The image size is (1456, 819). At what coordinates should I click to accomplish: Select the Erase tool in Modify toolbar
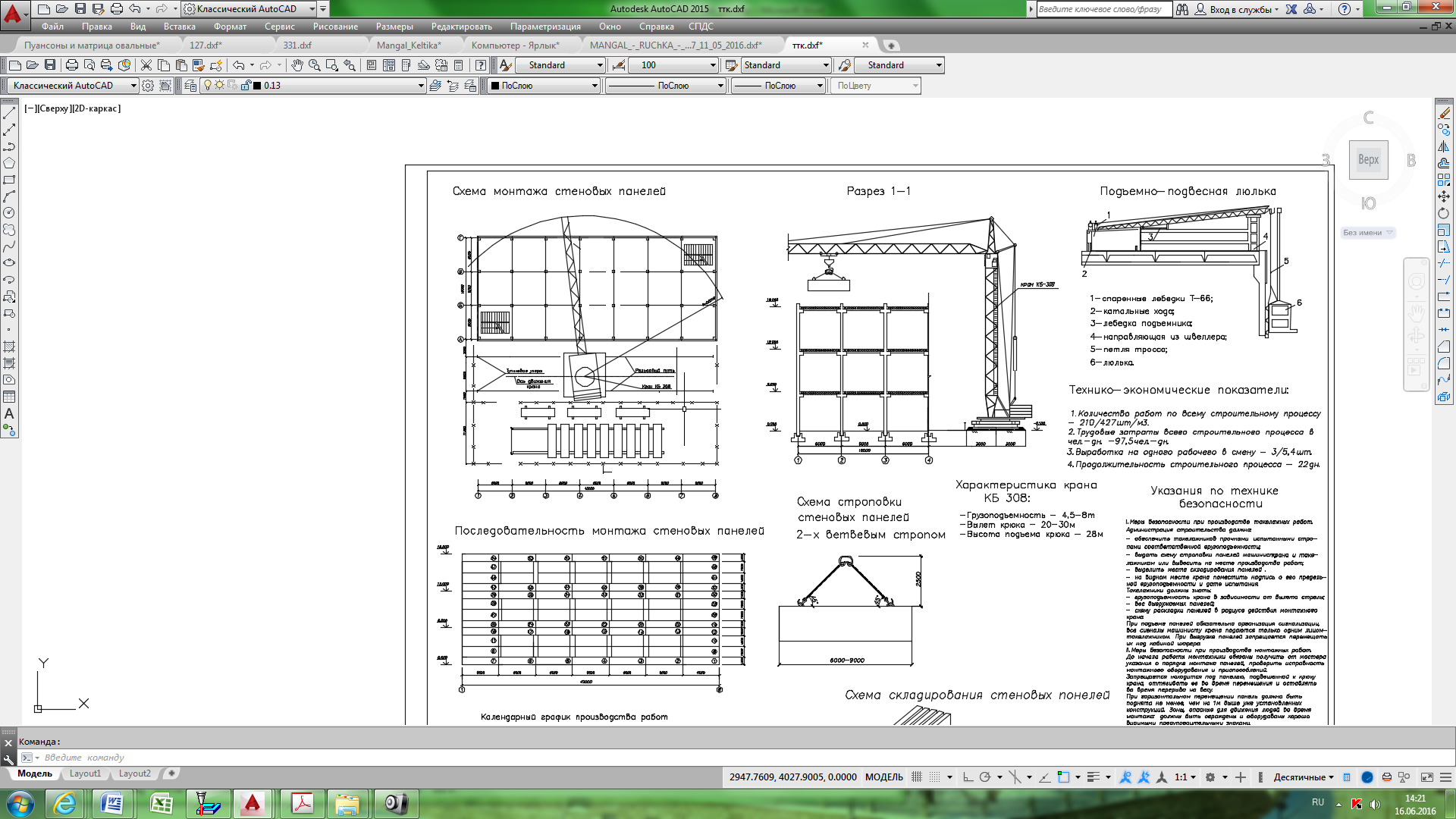click(1444, 113)
